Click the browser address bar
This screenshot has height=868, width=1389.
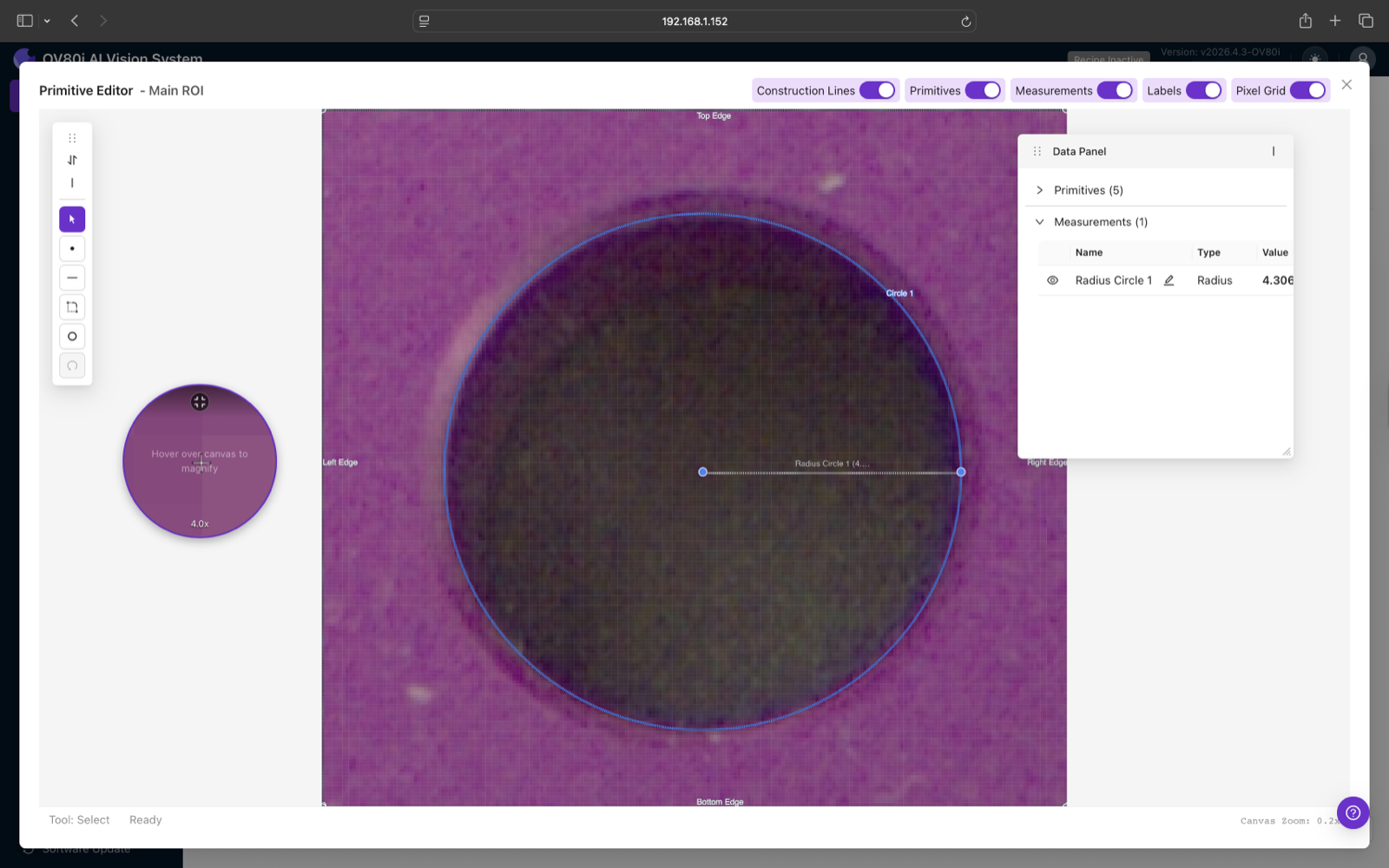tap(694, 21)
